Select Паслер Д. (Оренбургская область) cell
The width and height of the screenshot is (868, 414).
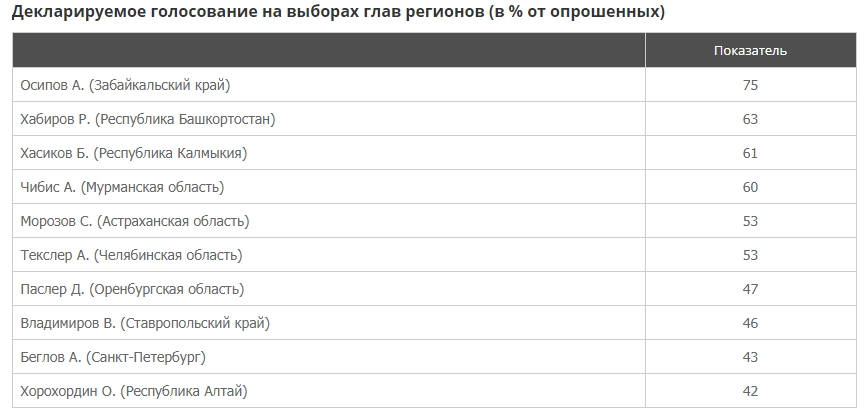[132, 289]
